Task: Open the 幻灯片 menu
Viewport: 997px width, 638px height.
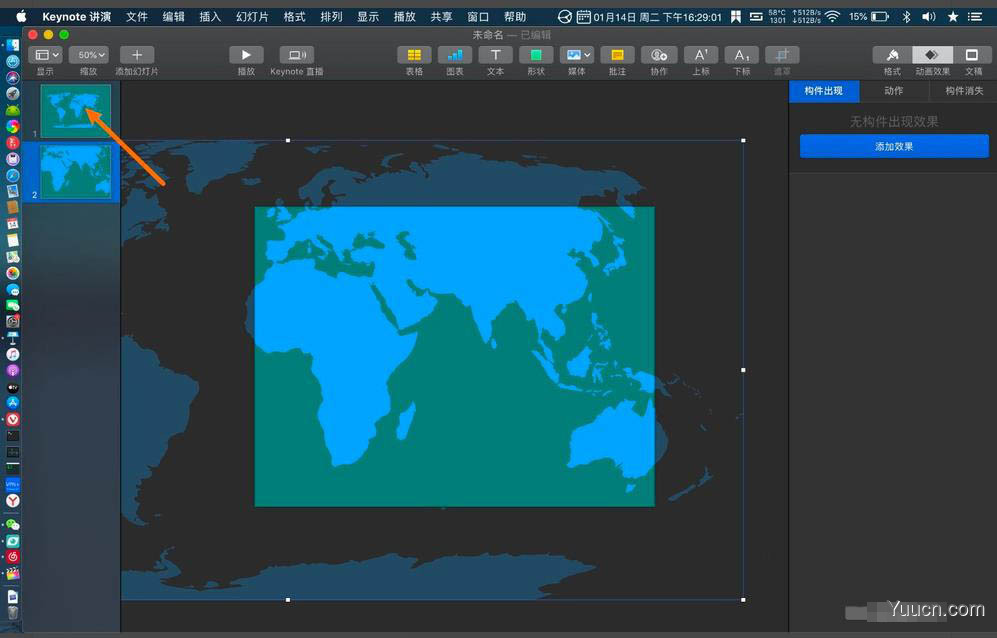Action: coord(252,17)
